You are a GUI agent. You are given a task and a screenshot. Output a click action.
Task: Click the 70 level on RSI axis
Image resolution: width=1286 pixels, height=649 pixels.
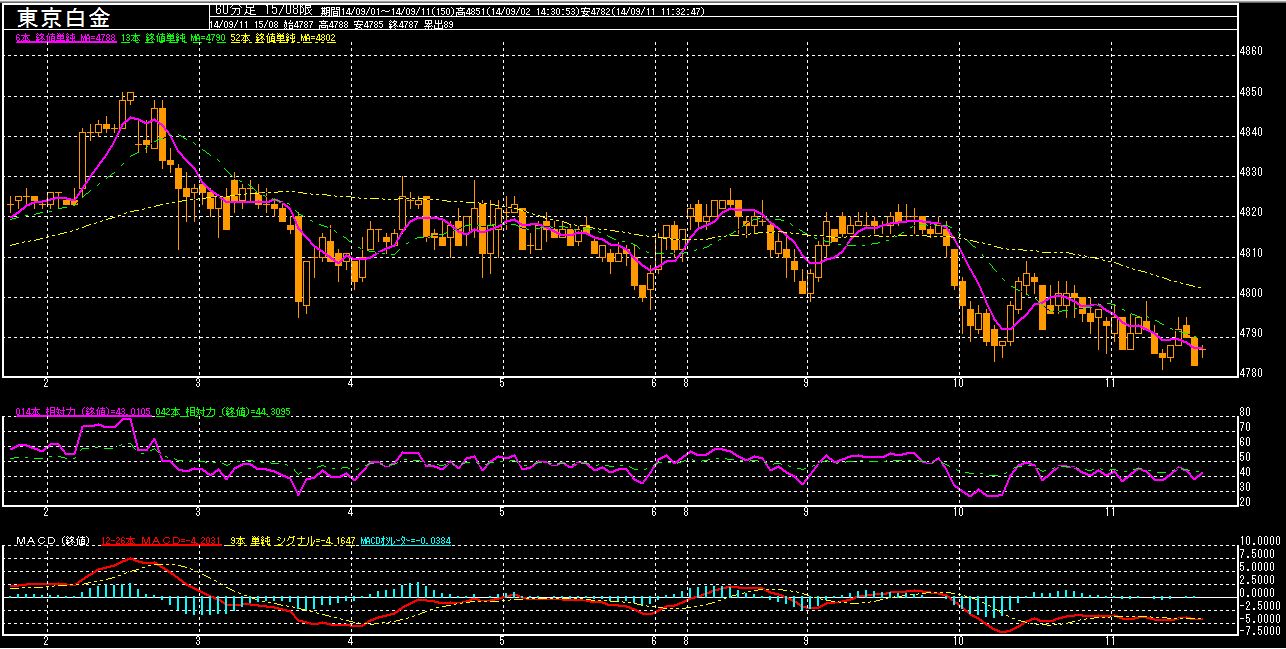(x=1245, y=426)
